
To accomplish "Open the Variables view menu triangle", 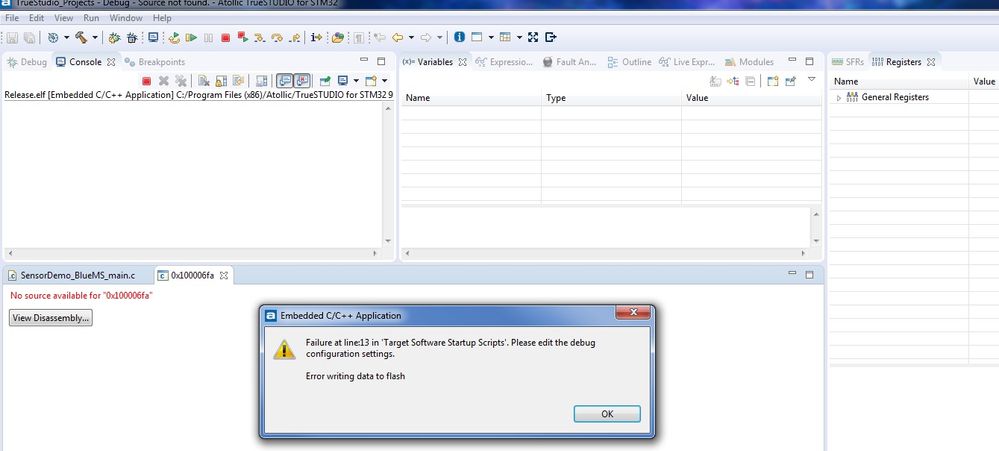I will click(x=811, y=80).
